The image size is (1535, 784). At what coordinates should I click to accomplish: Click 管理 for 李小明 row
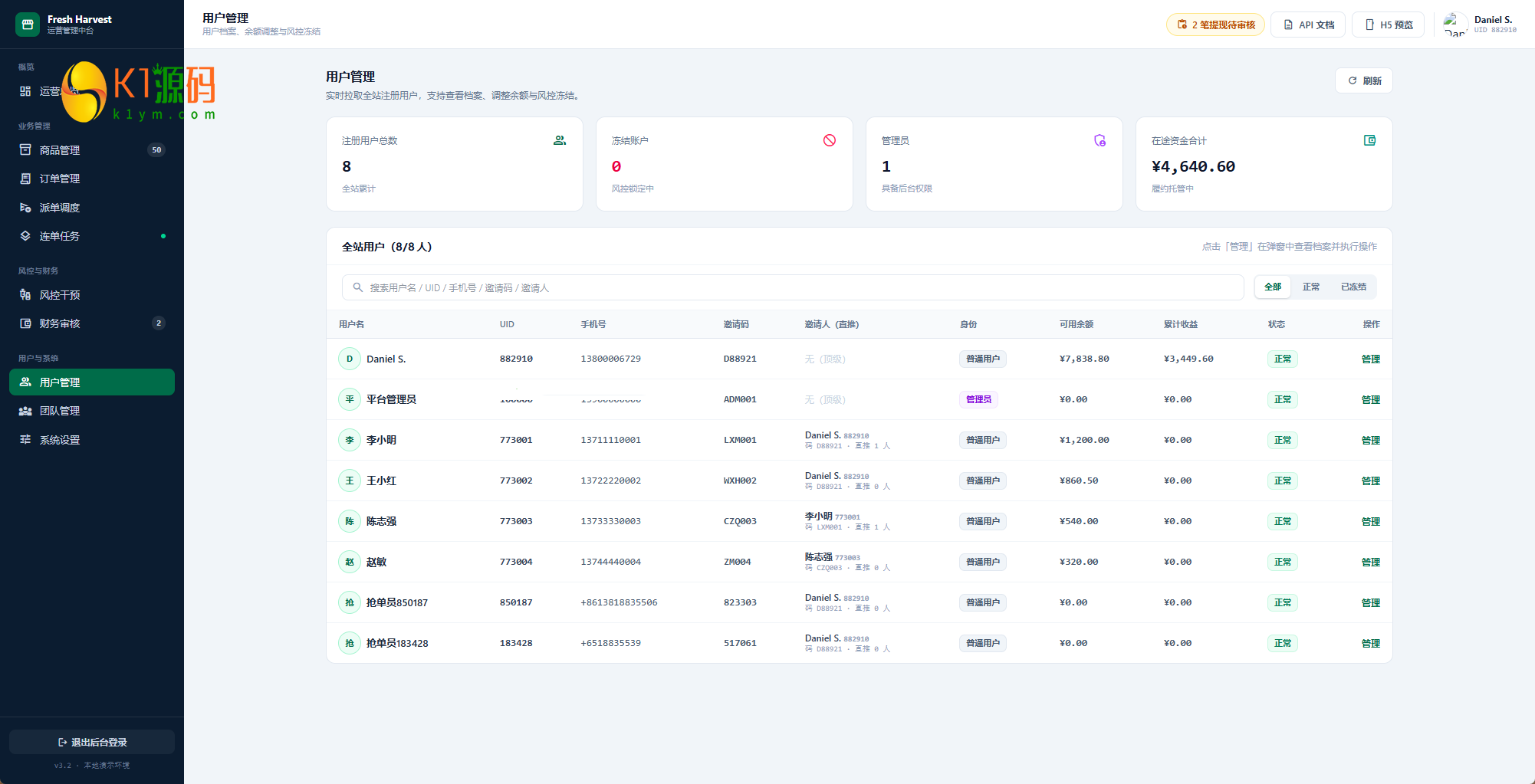pyautogui.click(x=1370, y=440)
